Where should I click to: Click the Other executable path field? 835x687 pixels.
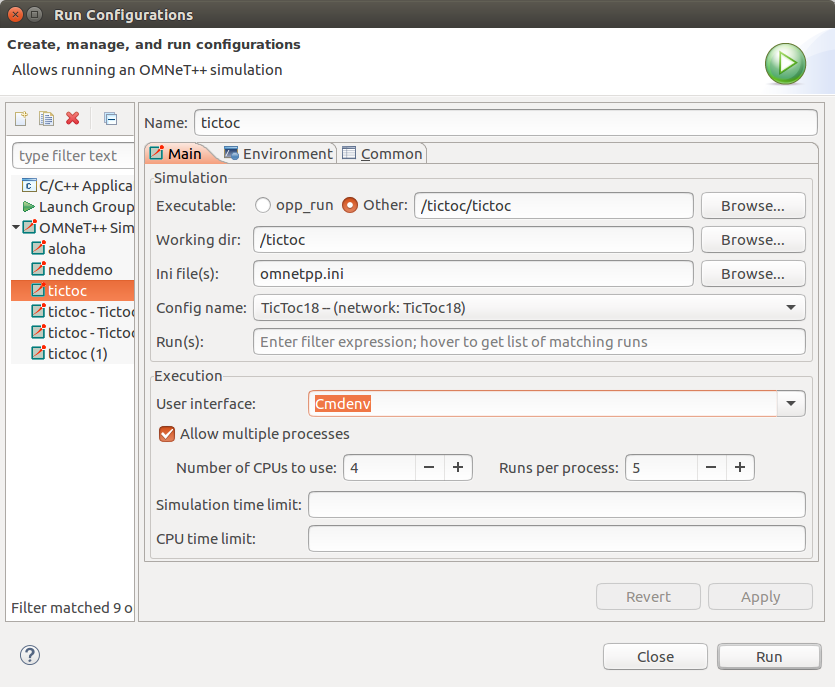coord(554,206)
